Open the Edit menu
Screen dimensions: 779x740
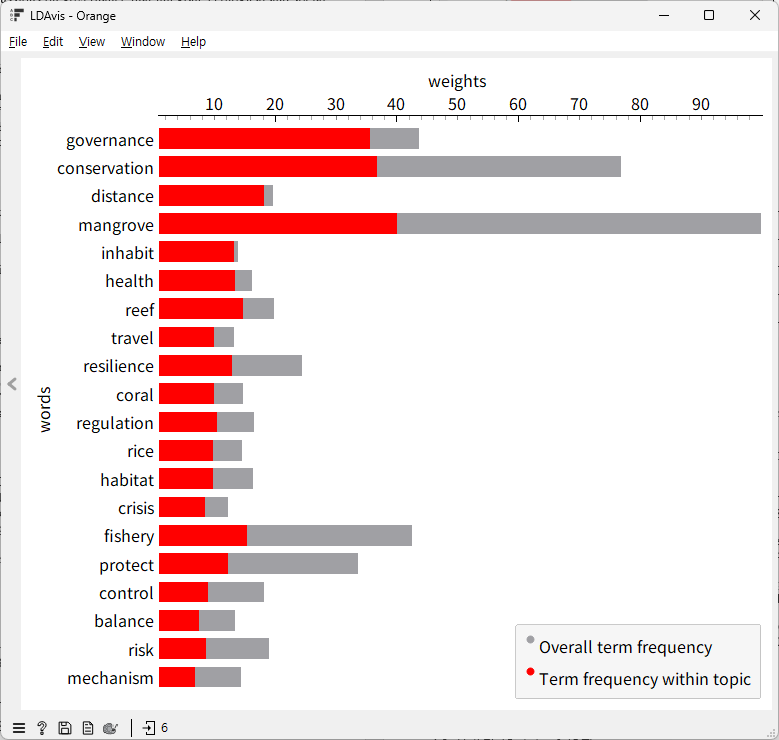53,42
